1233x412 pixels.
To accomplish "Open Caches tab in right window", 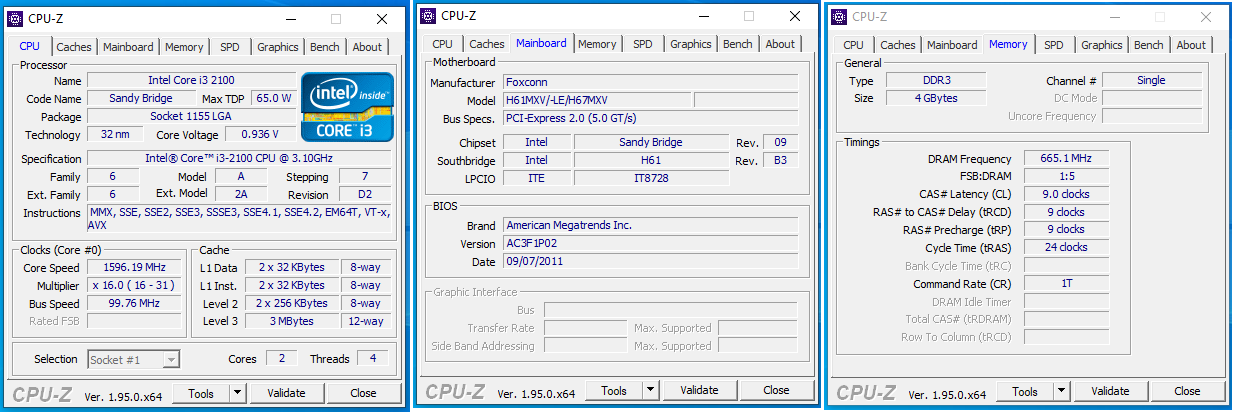I will coord(897,45).
